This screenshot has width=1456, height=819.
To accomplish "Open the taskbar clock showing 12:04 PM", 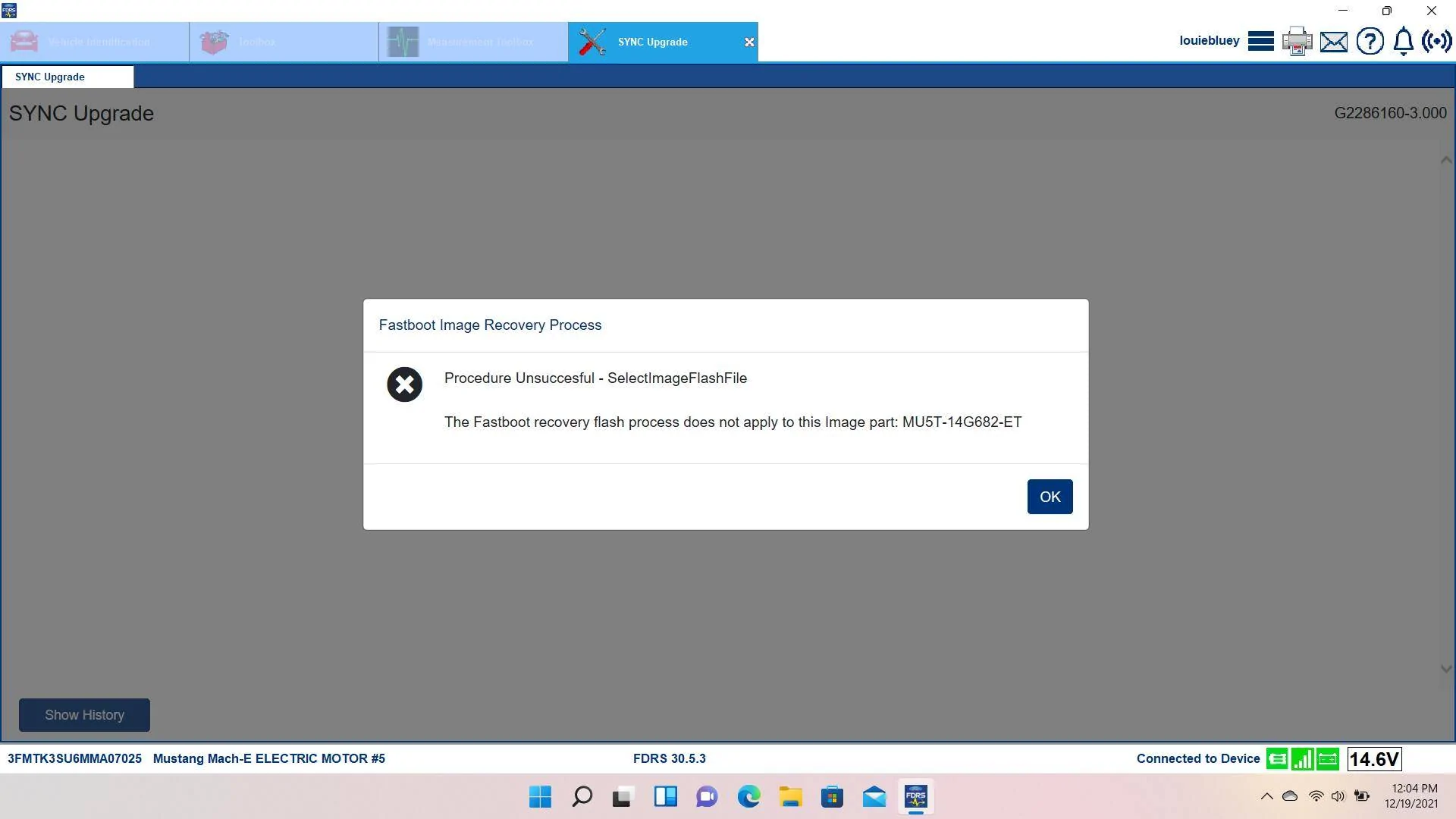I will click(x=1414, y=796).
